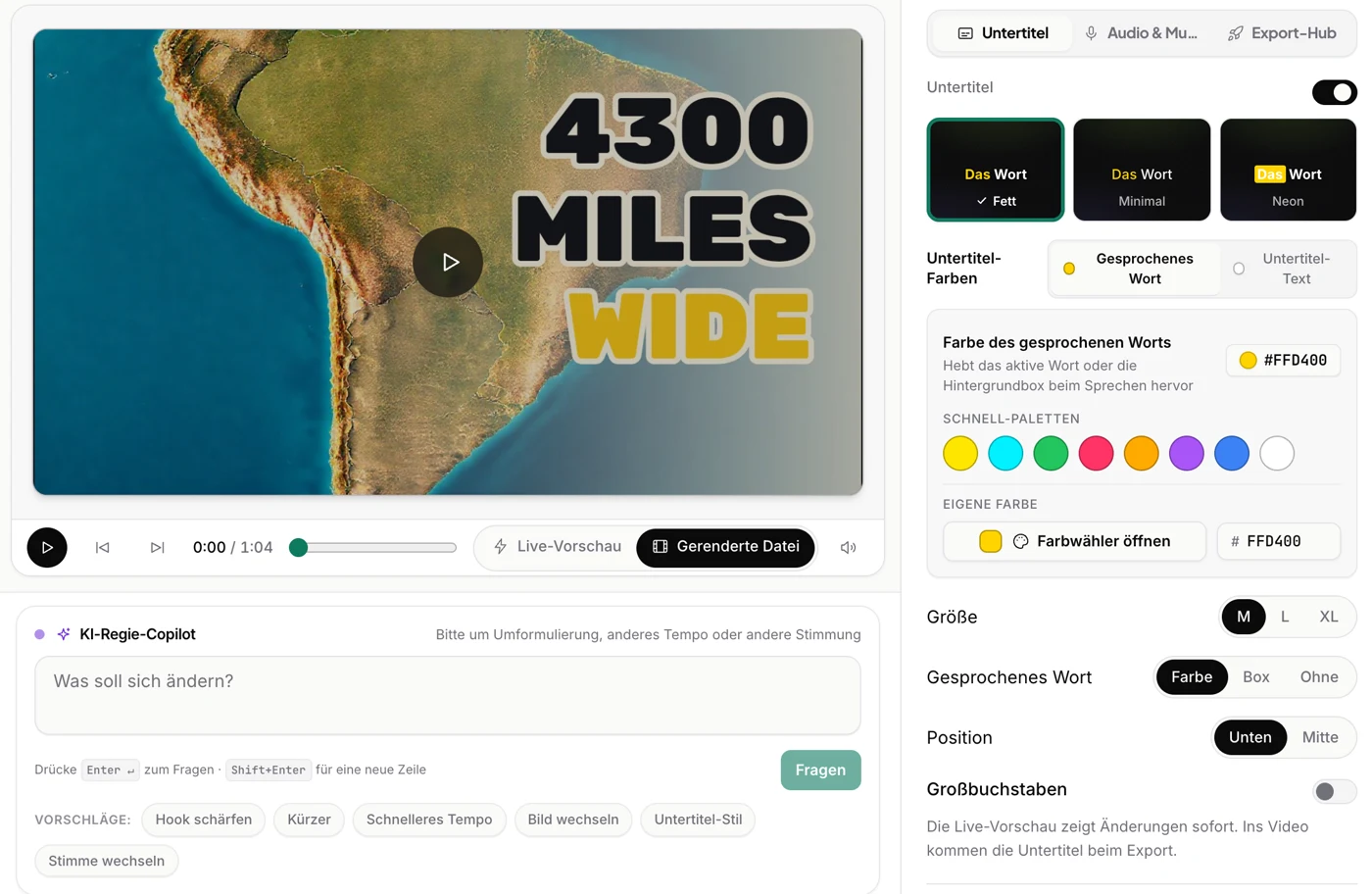Pick the orange quick palette swatch
This screenshot has width=1372, height=894.
click(x=1142, y=453)
